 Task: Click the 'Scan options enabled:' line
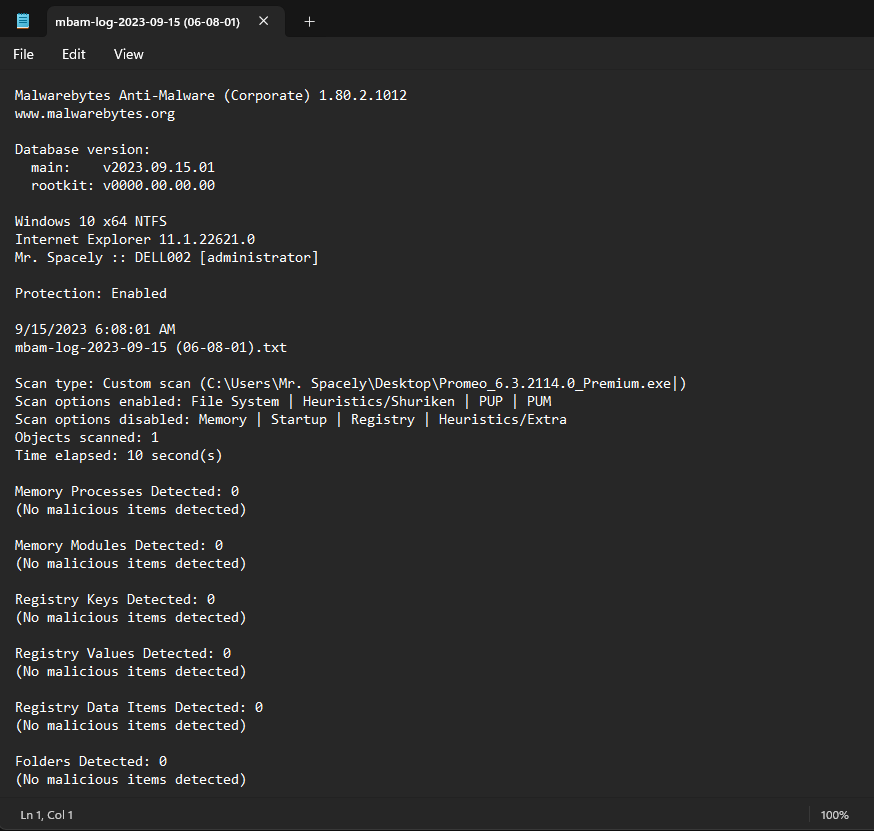(x=283, y=401)
